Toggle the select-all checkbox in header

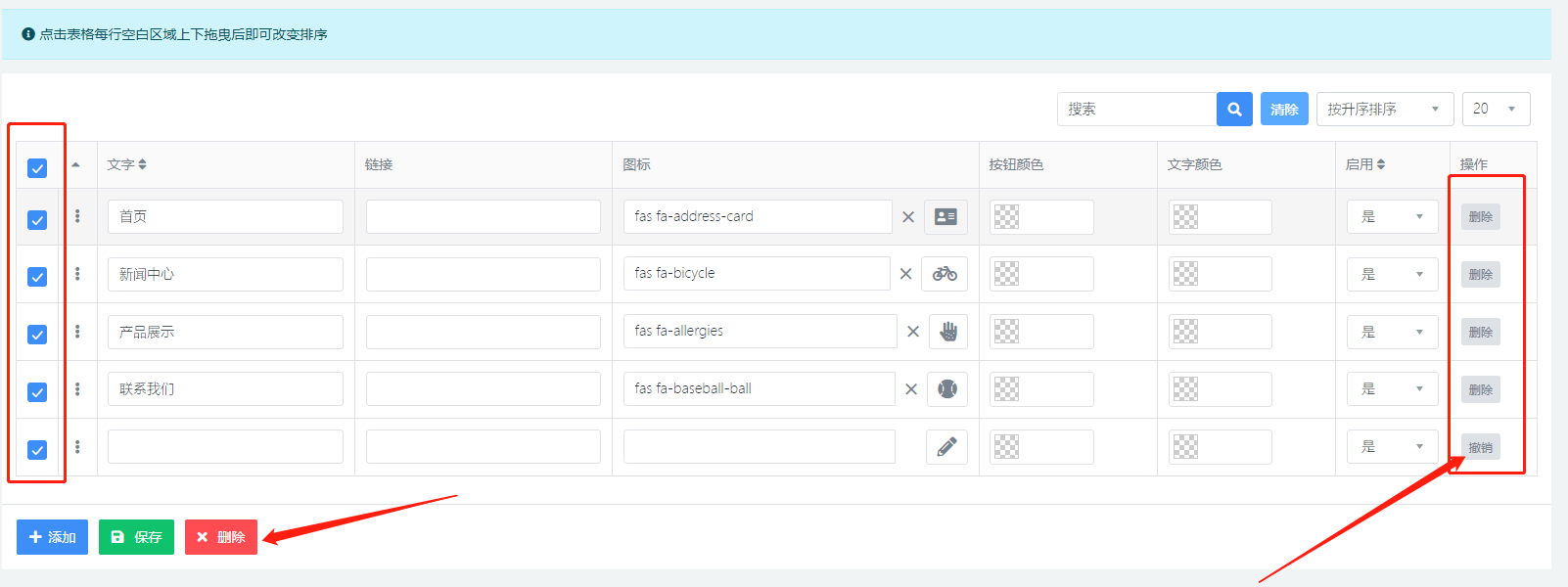[37, 168]
